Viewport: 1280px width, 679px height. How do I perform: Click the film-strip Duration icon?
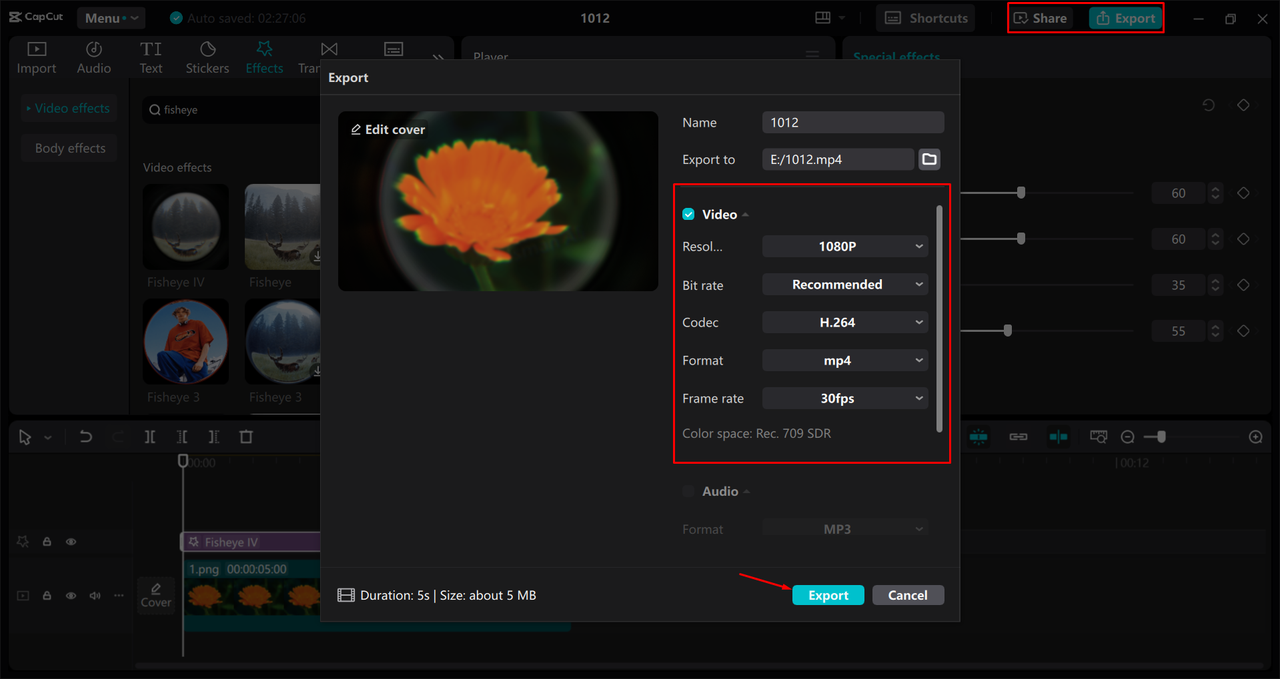[x=346, y=595]
